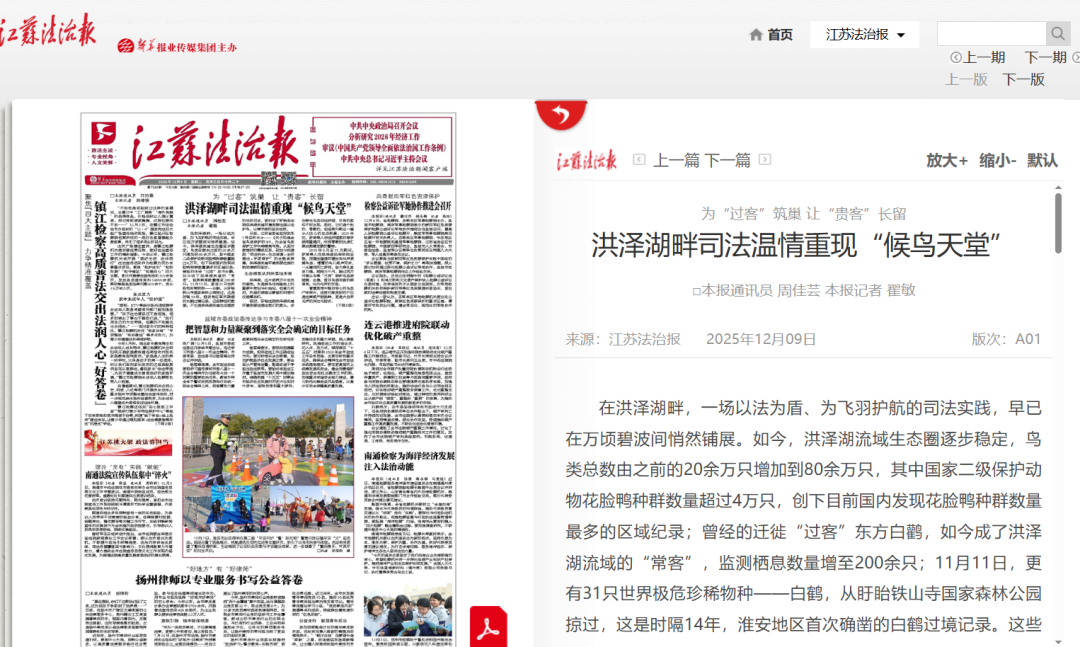This screenshot has height=647, width=1080.
Task: Click the home icon beside 首页
Action: click(x=756, y=35)
